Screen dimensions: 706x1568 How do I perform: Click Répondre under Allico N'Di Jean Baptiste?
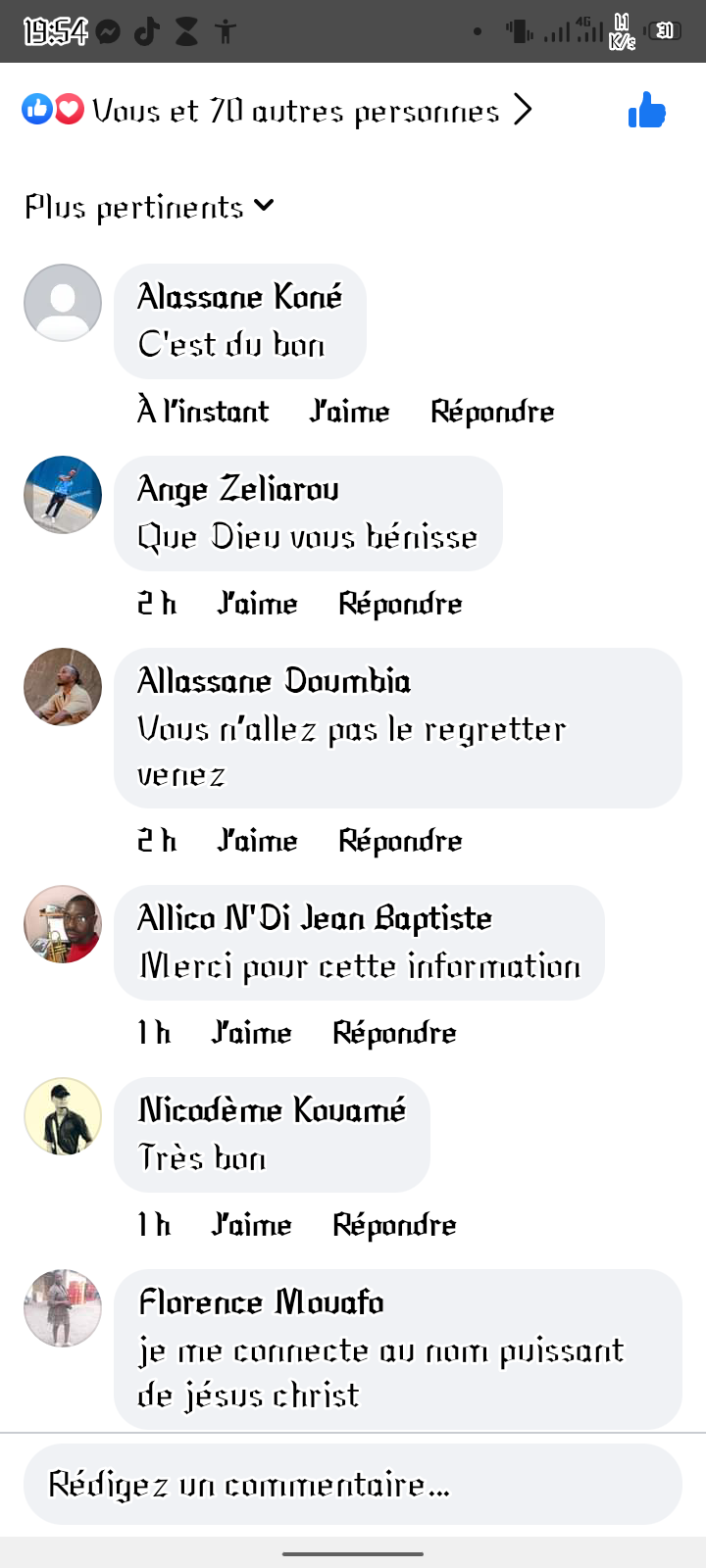click(394, 1033)
